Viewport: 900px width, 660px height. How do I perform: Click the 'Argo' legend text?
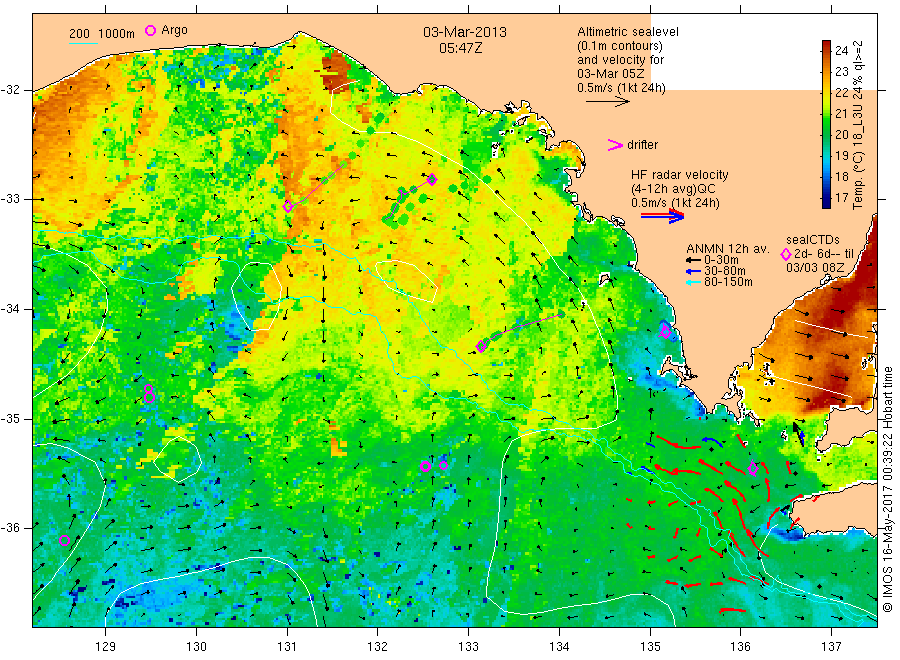(x=174, y=30)
